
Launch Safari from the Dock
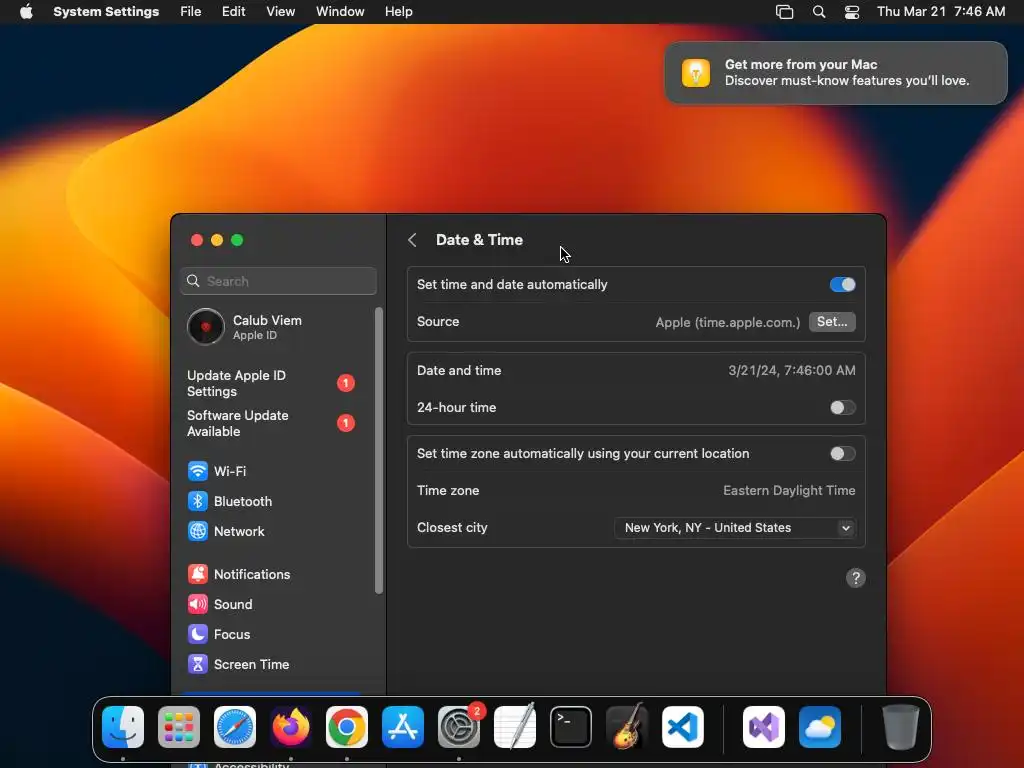[x=235, y=727]
